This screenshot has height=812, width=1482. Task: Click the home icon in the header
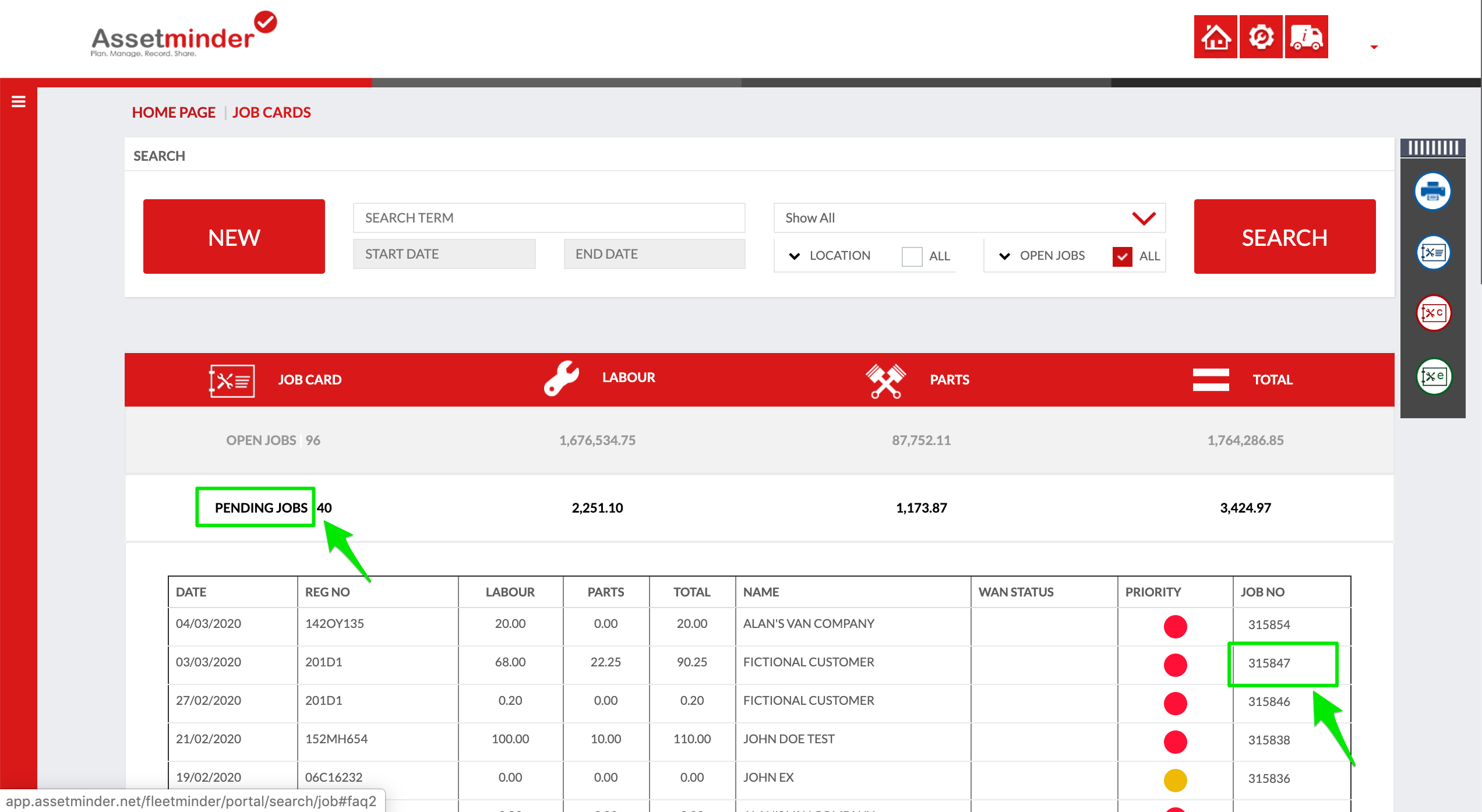point(1215,37)
